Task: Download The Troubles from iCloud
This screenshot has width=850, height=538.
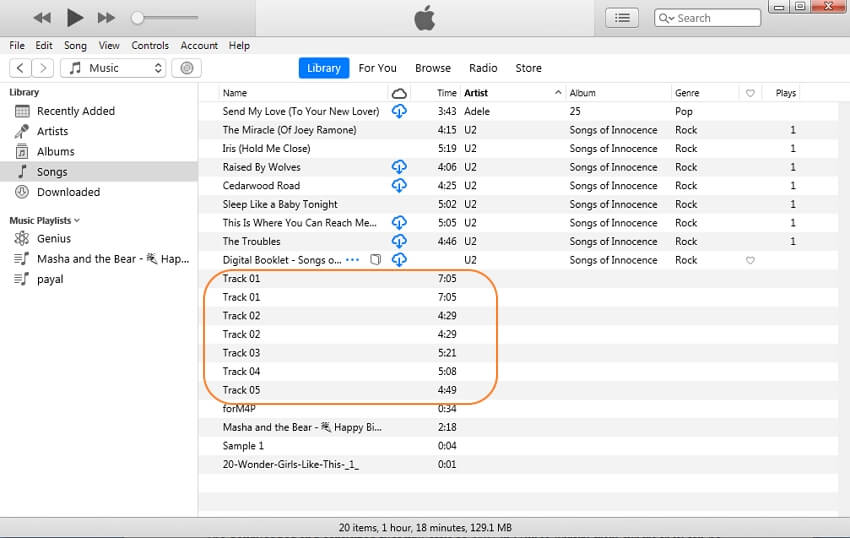Action: click(x=400, y=241)
